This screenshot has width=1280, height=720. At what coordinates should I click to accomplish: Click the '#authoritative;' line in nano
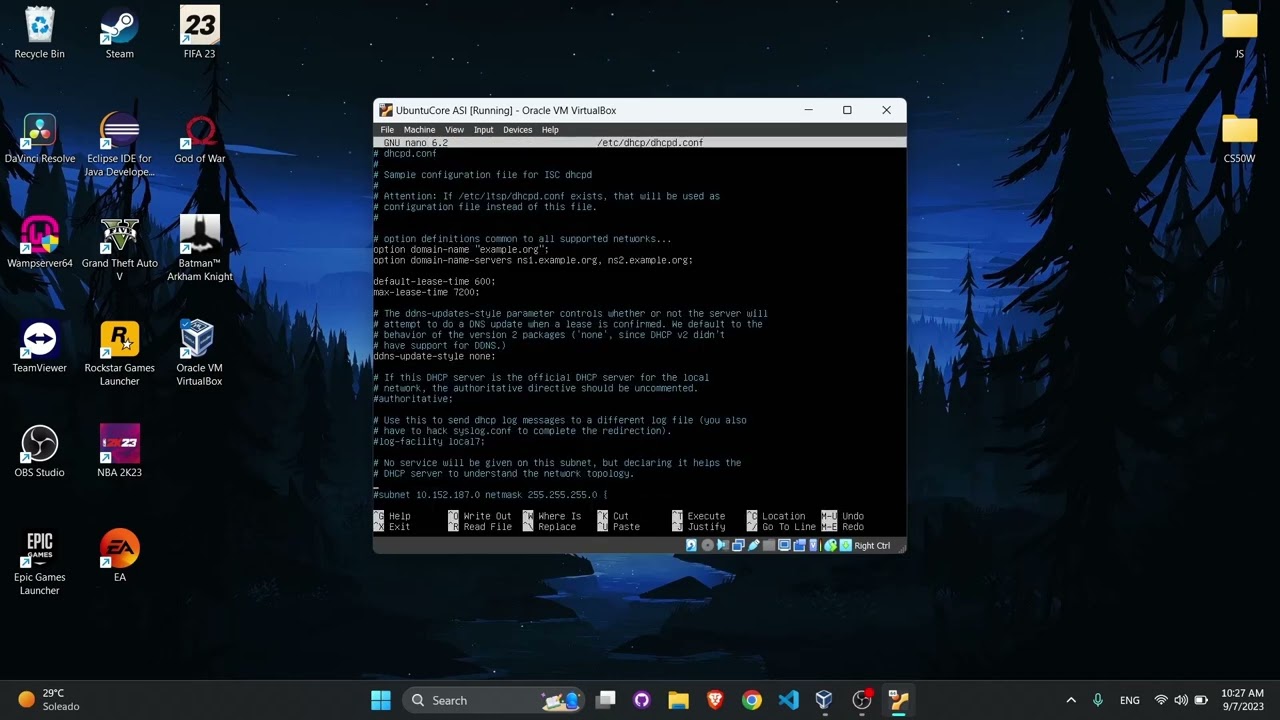coord(413,399)
